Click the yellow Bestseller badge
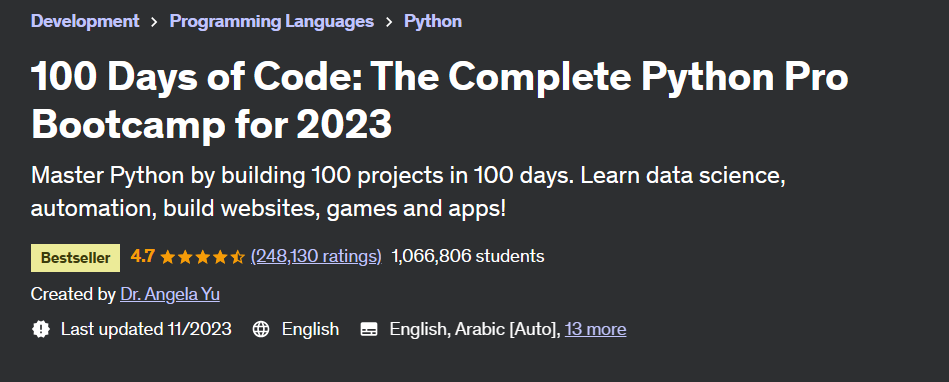 pyautogui.click(x=76, y=258)
